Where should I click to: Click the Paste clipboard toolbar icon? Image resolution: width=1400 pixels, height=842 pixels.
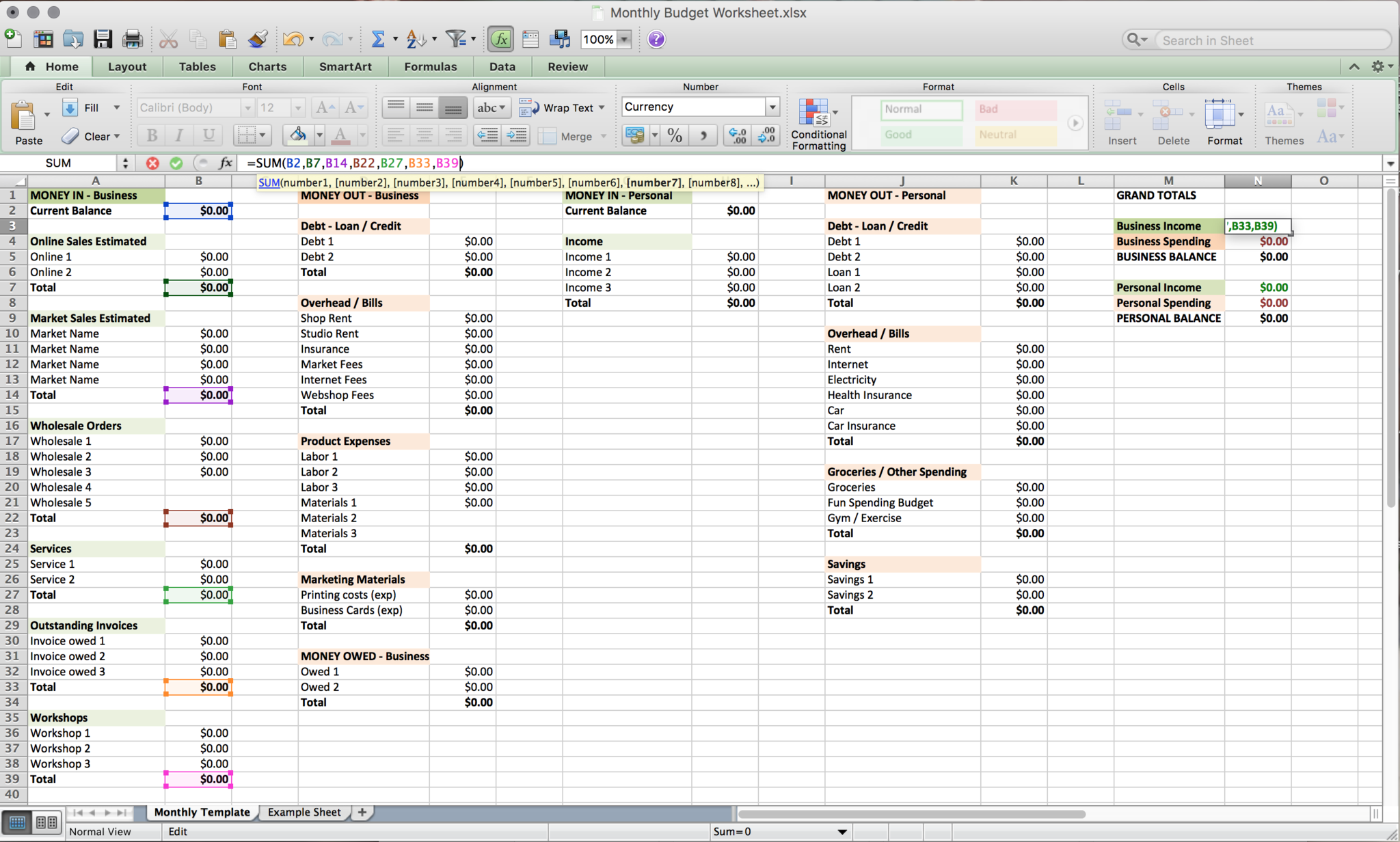click(x=228, y=39)
